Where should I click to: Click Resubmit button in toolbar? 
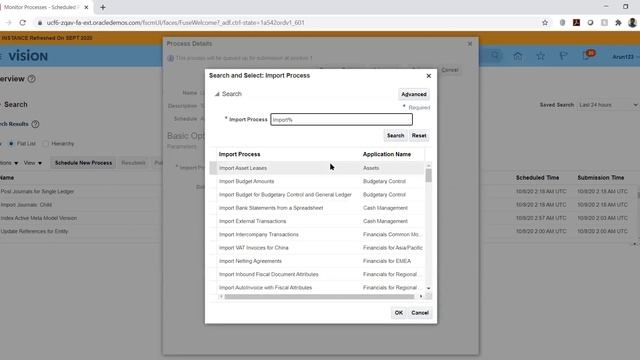pos(133,163)
